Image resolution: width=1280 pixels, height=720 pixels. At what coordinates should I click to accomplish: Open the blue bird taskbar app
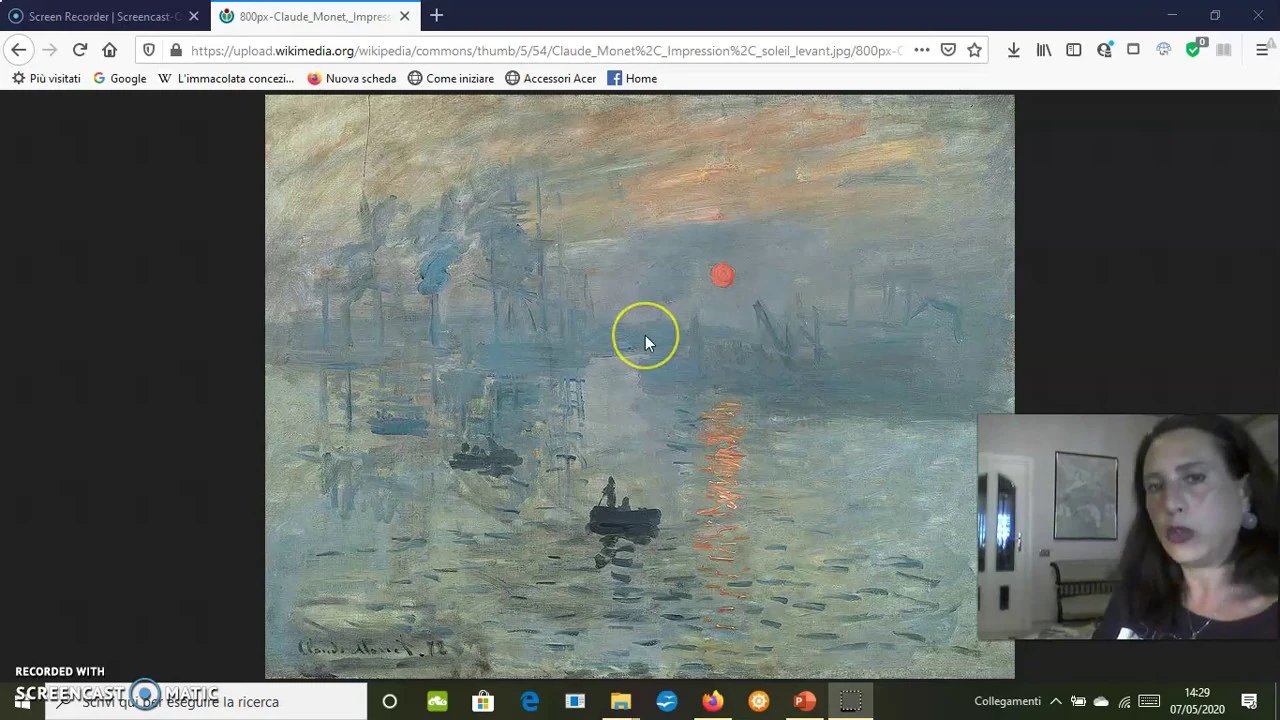(667, 701)
